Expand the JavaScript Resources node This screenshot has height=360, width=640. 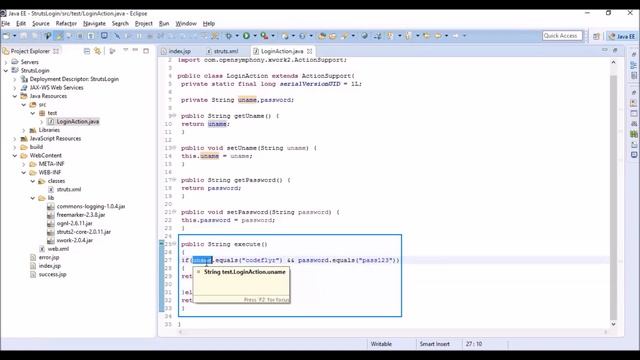coord(15,139)
